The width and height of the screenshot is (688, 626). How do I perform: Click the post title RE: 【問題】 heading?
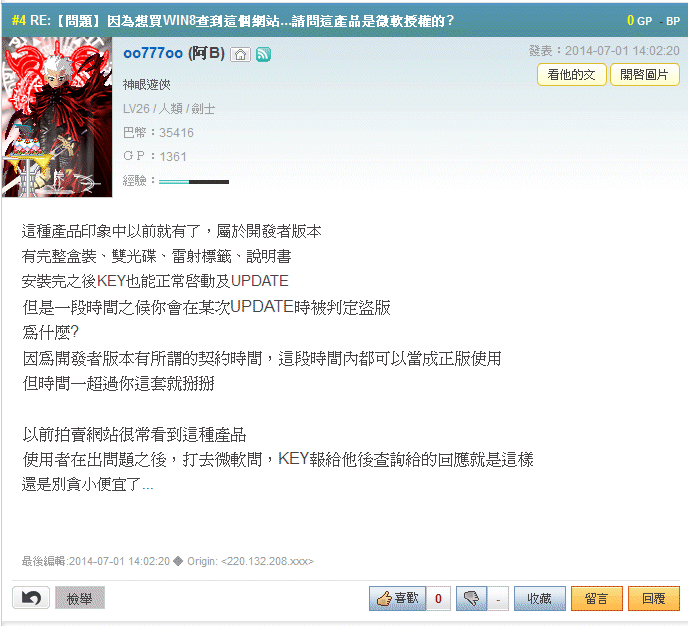pos(242,21)
